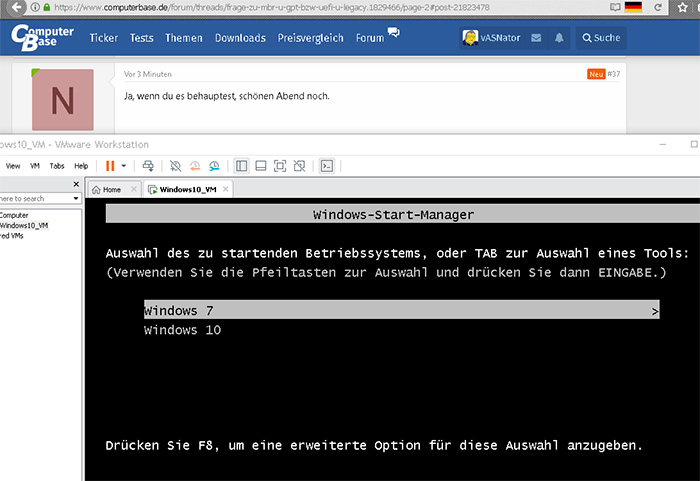Click Send Ctrl+Alt+Del toolbar icon

[148, 166]
